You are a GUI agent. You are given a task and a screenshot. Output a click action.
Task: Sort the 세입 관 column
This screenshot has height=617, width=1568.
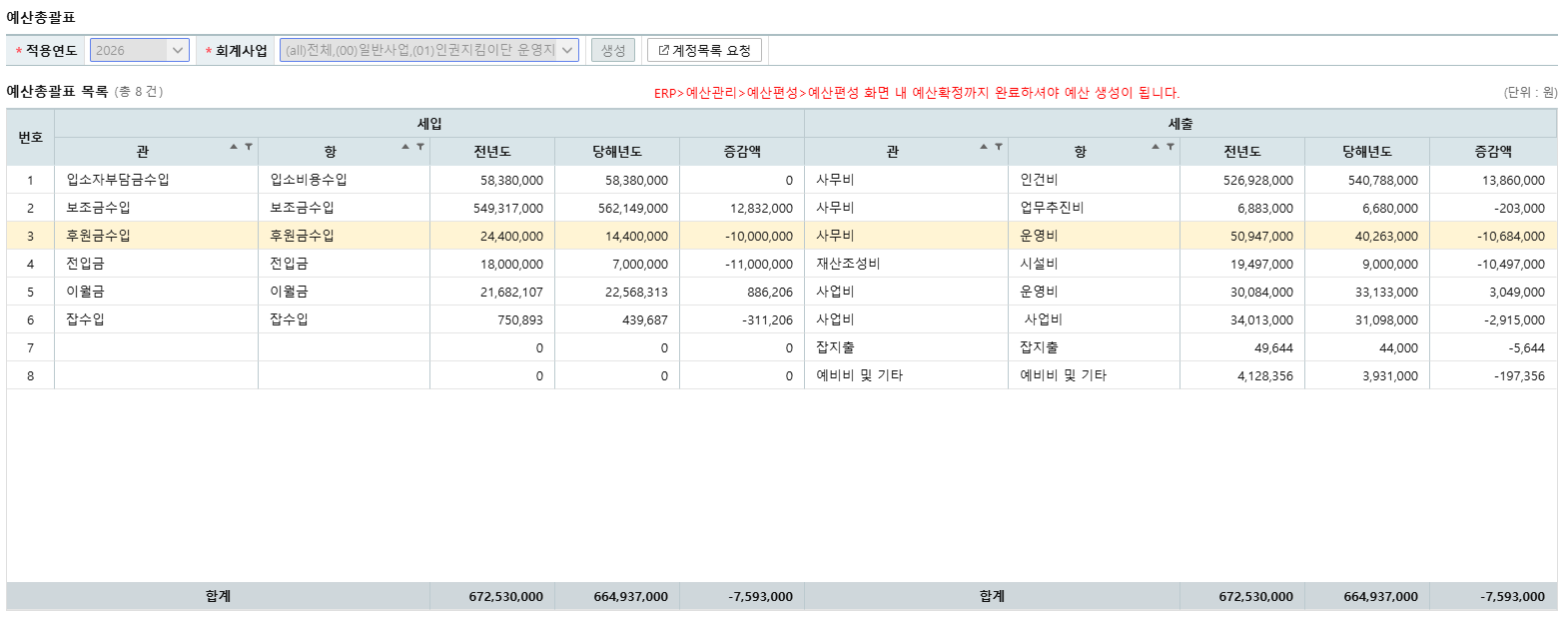[x=234, y=147]
